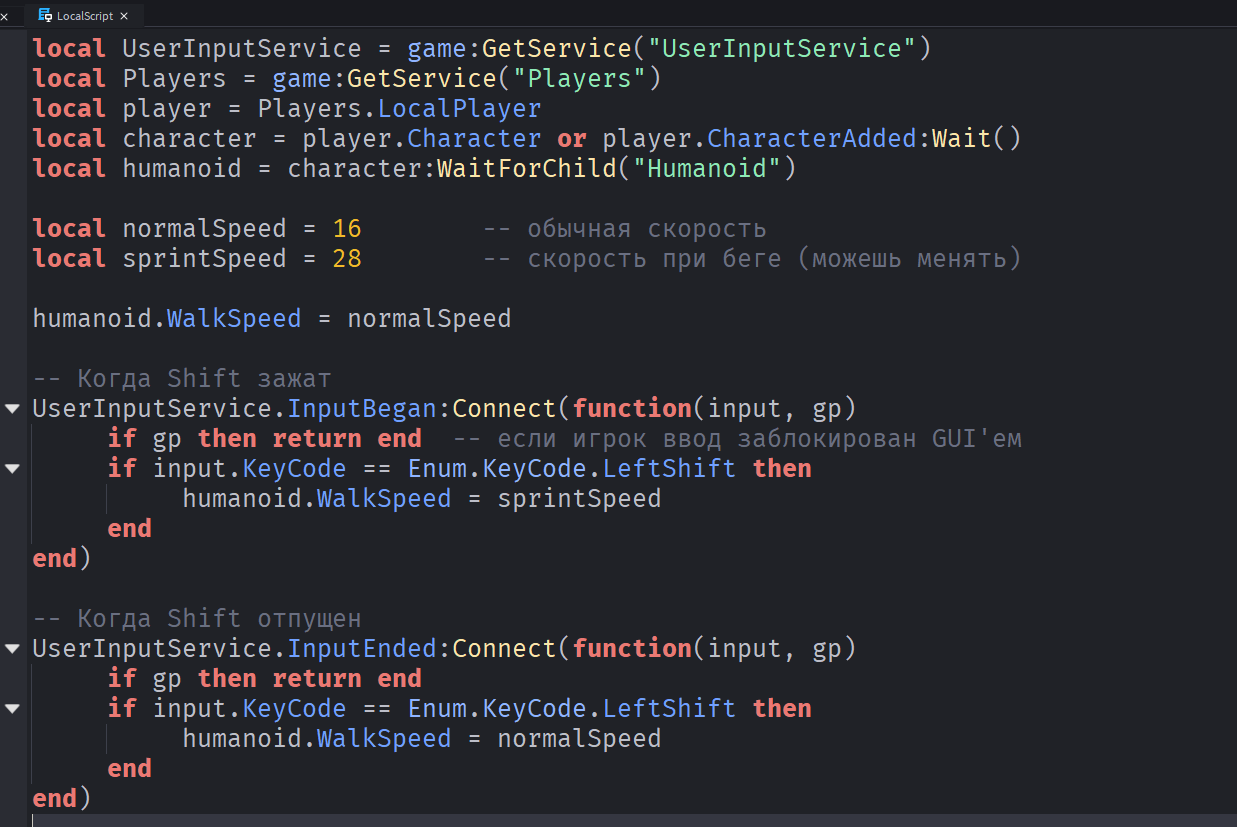Click the final "end)" closing line
This screenshot has height=827, width=1237.
pos(61,799)
